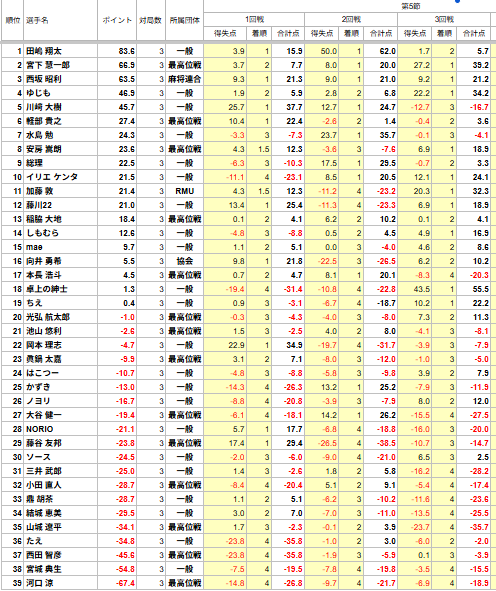Click the 麻将連合 affiliation cell
The width and height of the screenshot is (496, 591).
point(185,79)
